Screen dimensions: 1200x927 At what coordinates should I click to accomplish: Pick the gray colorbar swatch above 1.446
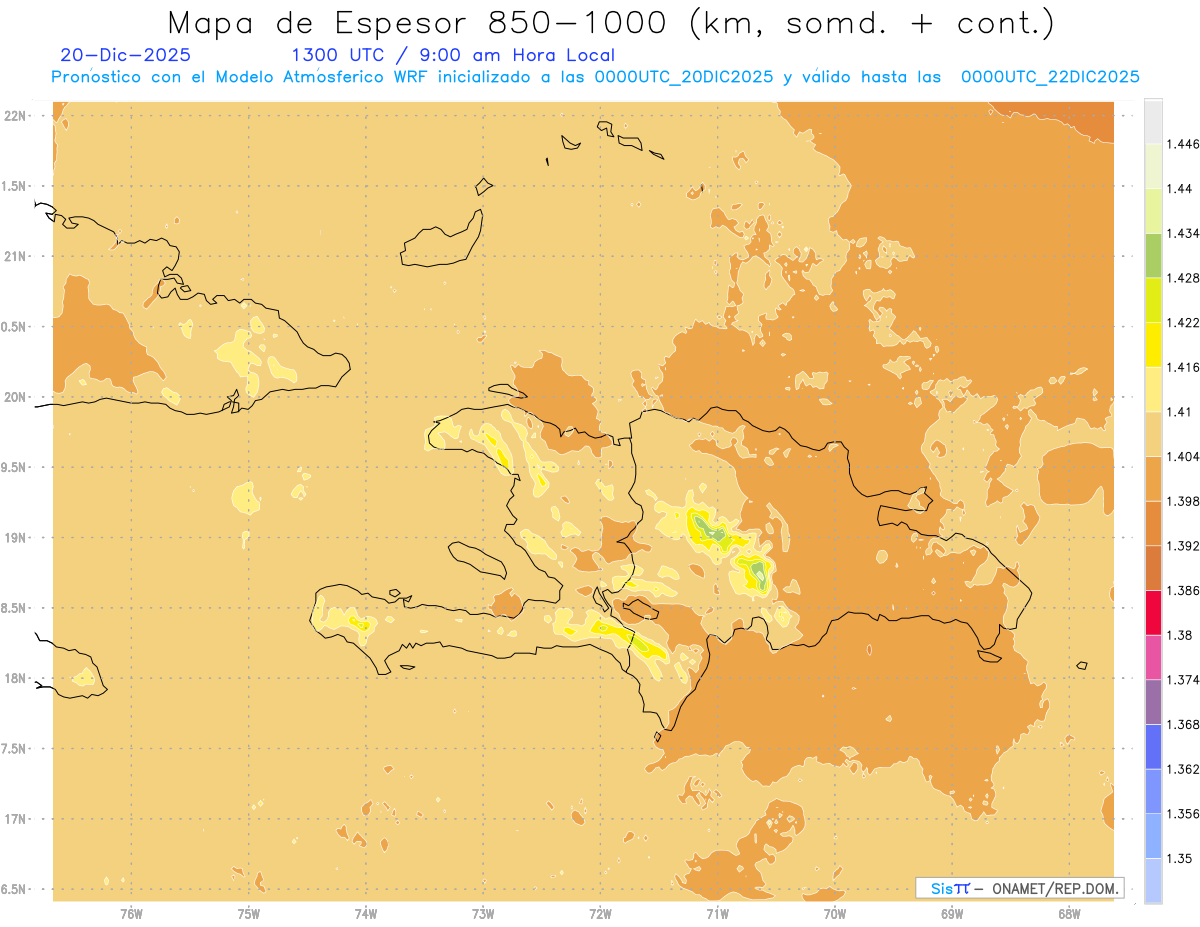coord(1153,121)
